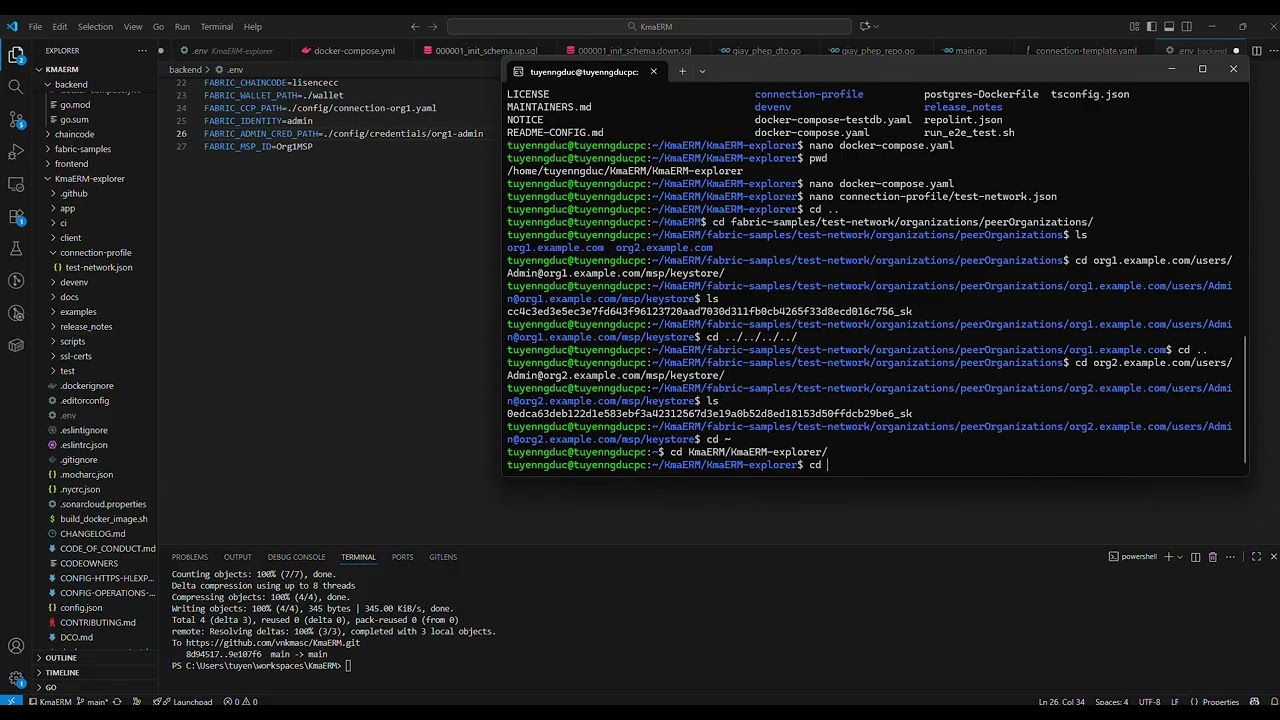This screenshot has height=720, width=1280.
Task: Click the Customize Layout icon
Action: 1135,26
